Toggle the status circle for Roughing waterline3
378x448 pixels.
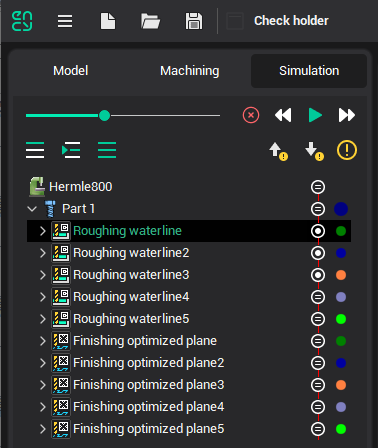(318, 275)
